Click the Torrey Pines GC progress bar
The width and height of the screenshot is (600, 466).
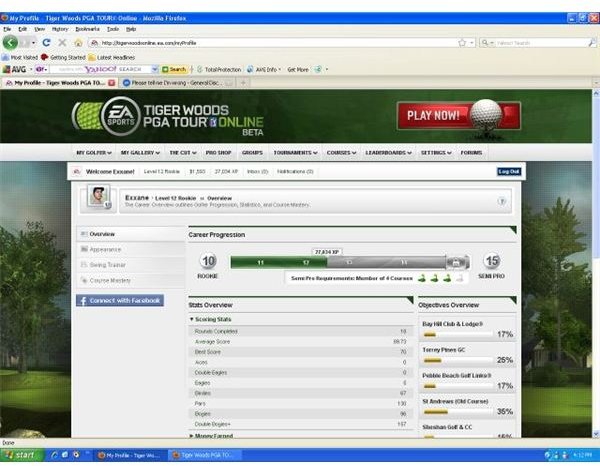pyautogui.click(x=458, y=360)
